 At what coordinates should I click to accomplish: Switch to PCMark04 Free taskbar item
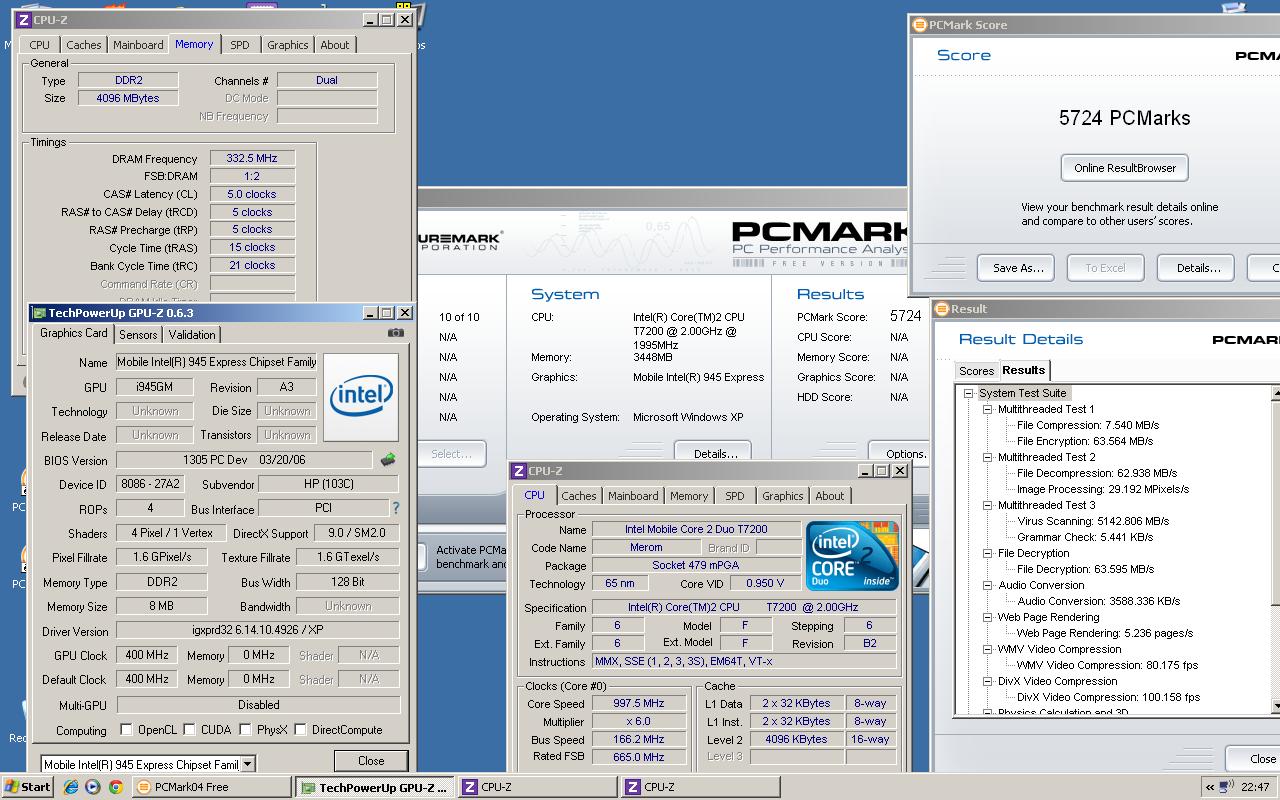pos(212,787)
